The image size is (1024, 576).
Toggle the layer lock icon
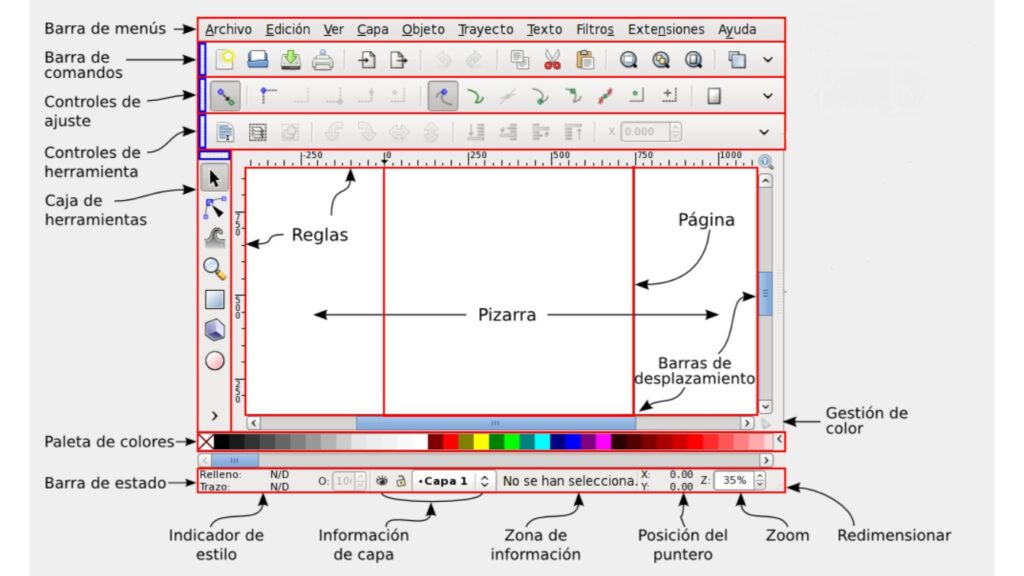(399, 481)
